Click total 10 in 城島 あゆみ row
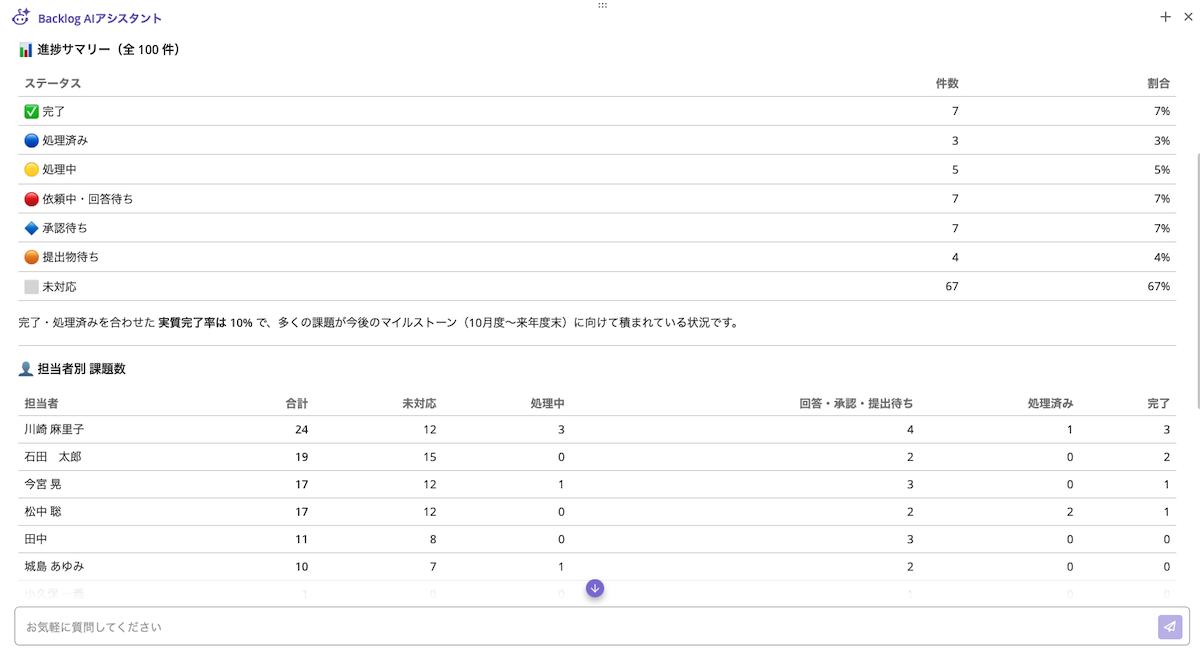 302,566
